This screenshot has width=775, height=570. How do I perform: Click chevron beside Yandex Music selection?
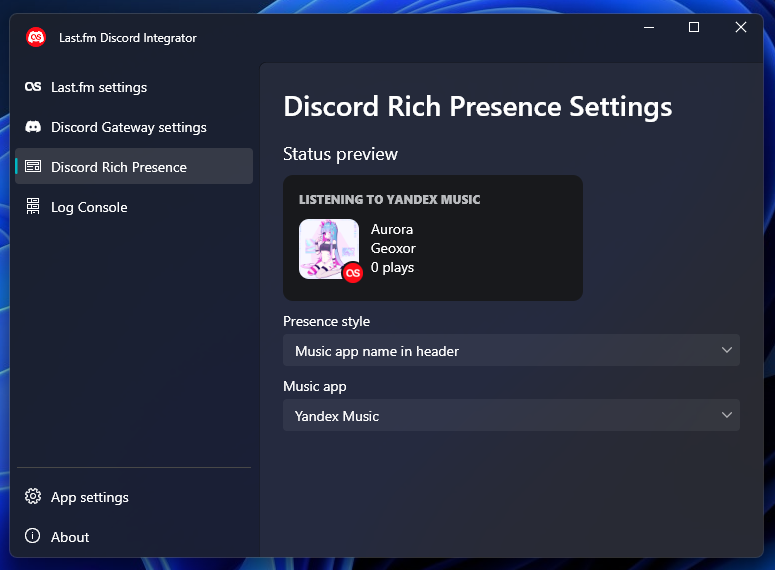727,415
